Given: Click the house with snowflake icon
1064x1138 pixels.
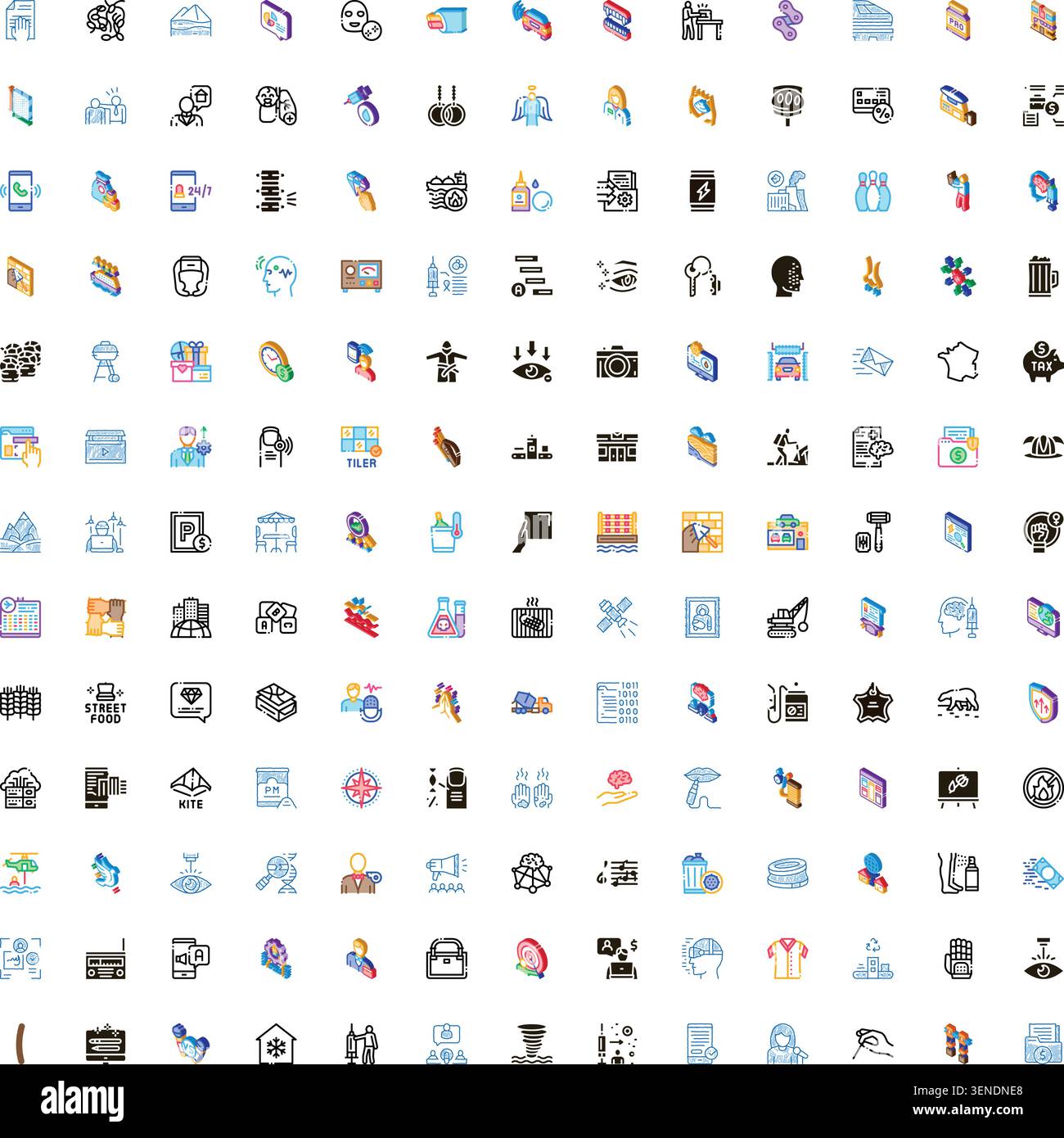Looking at the screenshot, I should pyautogui.click(x=277, y=1043).
